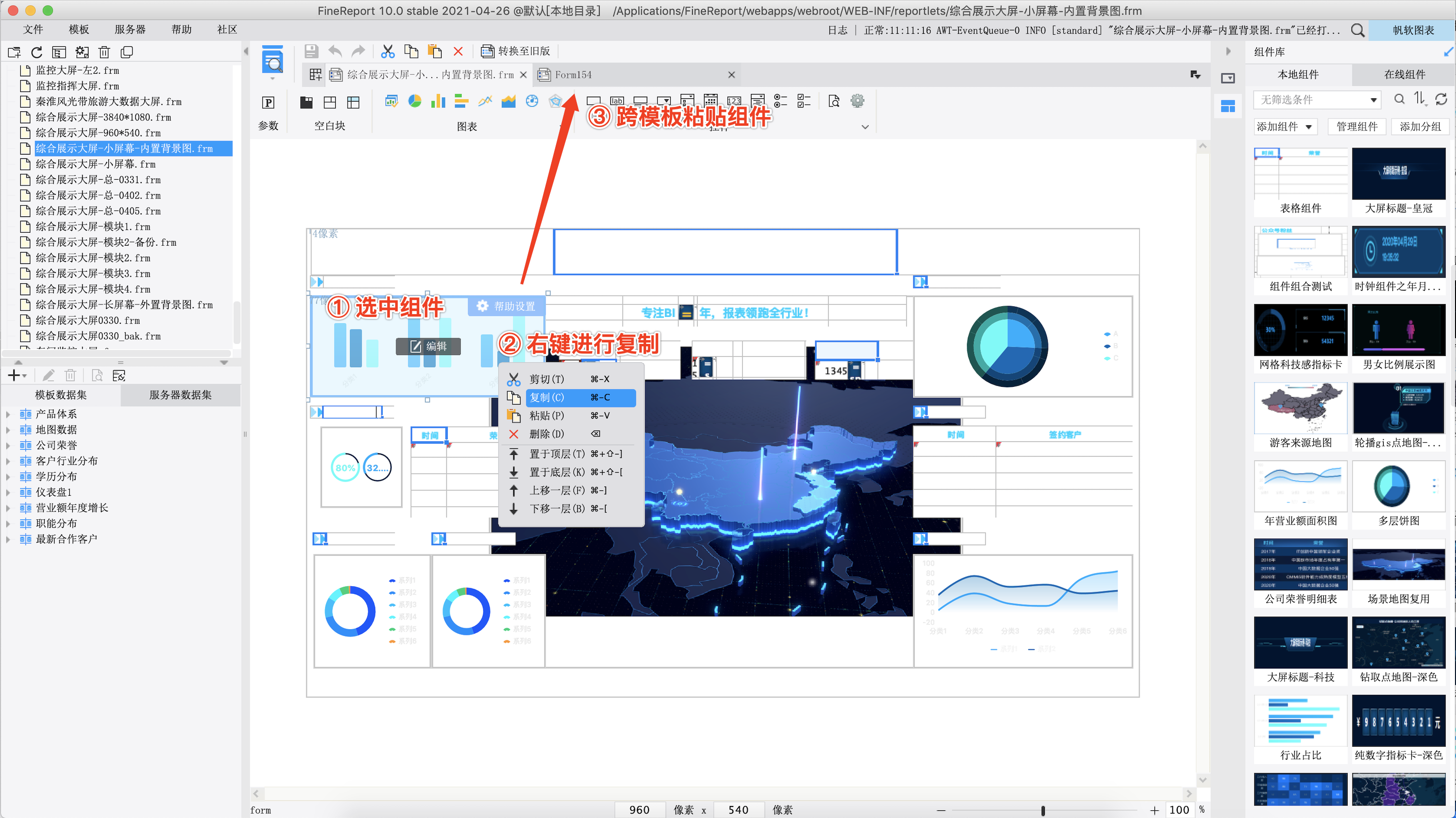Click the area chart component icon
1456x818 pixels.
[508, 101]
